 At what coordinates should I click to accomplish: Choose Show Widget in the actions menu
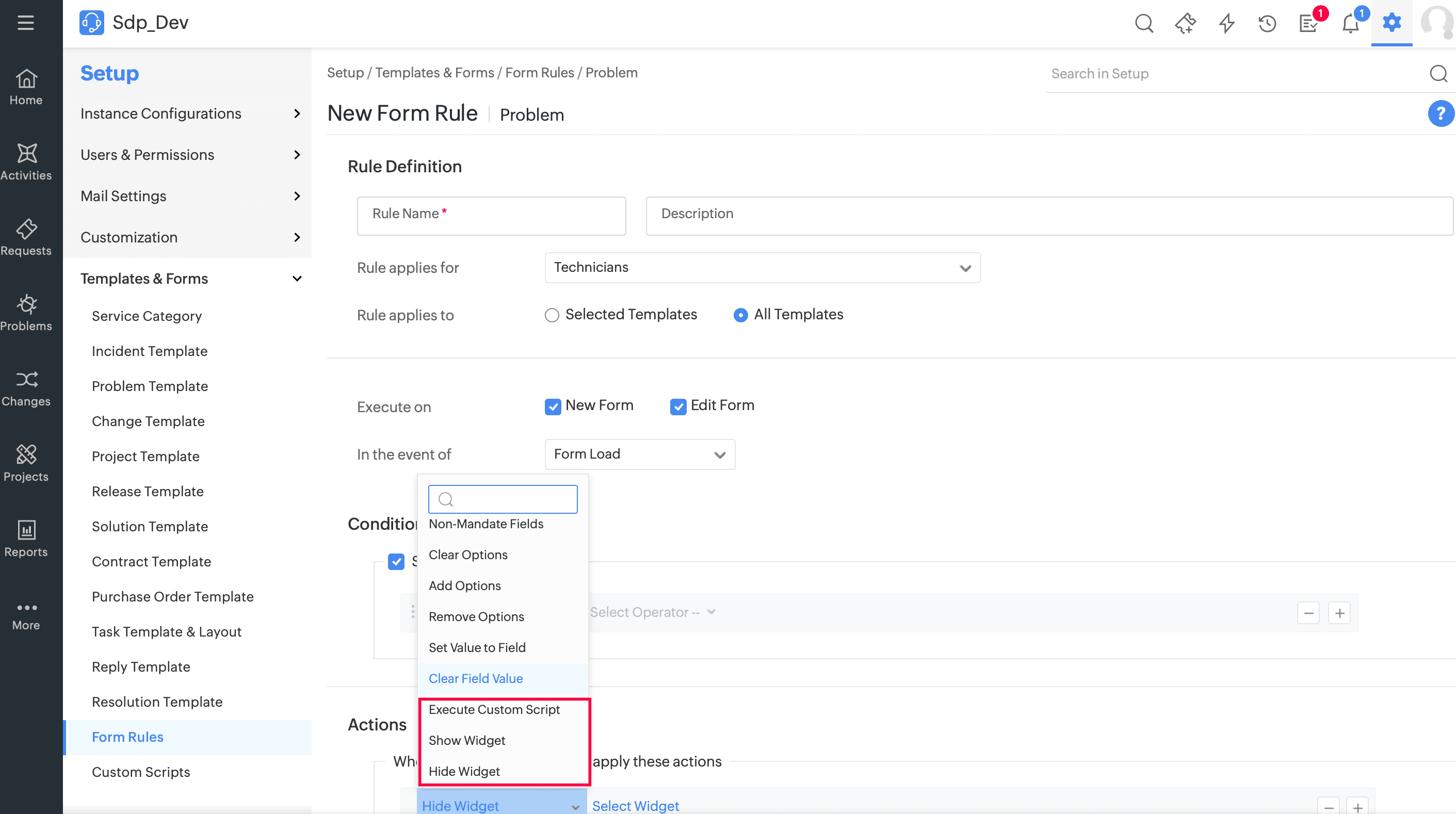(466, 741)
